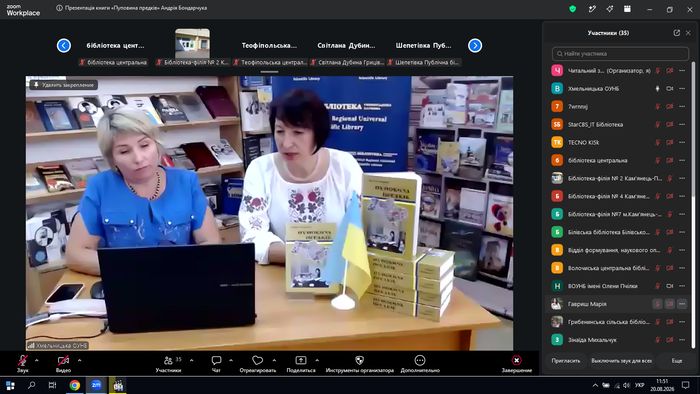
Task: Click the tray volume icon
Action: click(626, 385)
